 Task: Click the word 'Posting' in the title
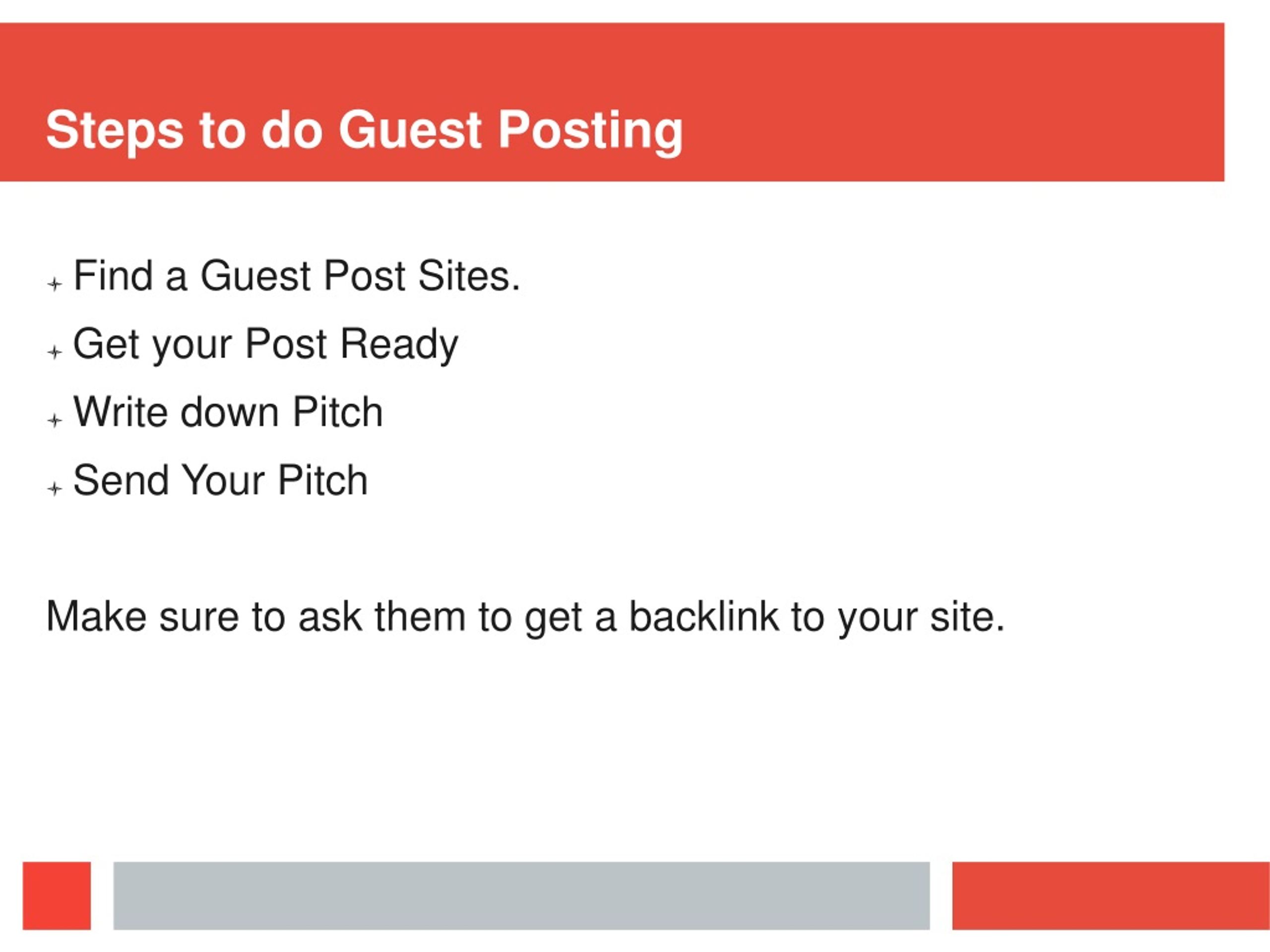tap(590, 132)
